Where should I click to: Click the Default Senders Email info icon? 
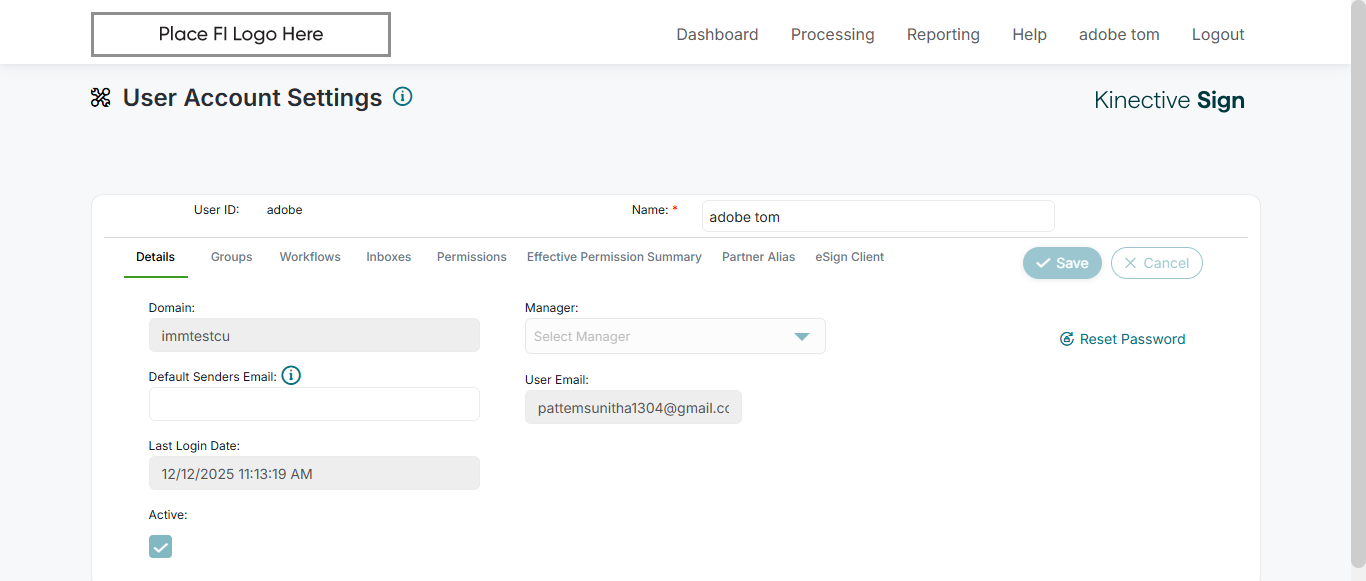click(291, 376)
